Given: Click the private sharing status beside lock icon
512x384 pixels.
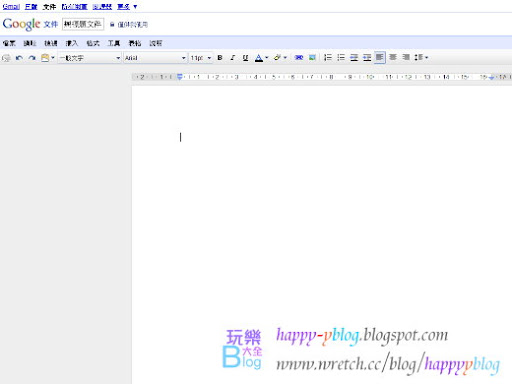Looking at the screenshot, I should coord(133,24).
